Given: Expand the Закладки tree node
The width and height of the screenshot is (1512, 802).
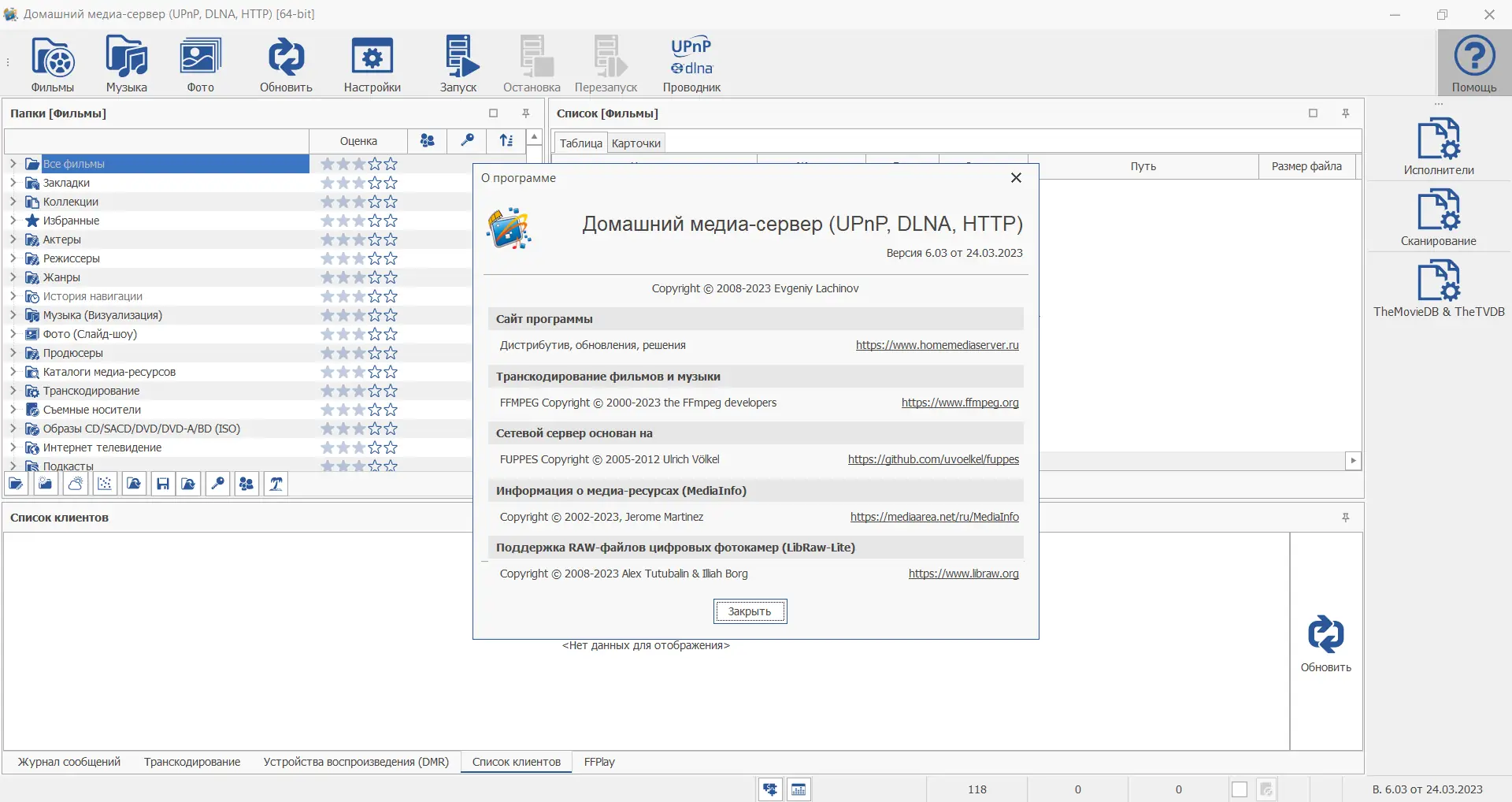Looking at the screenshot, I should click(13, 183).
